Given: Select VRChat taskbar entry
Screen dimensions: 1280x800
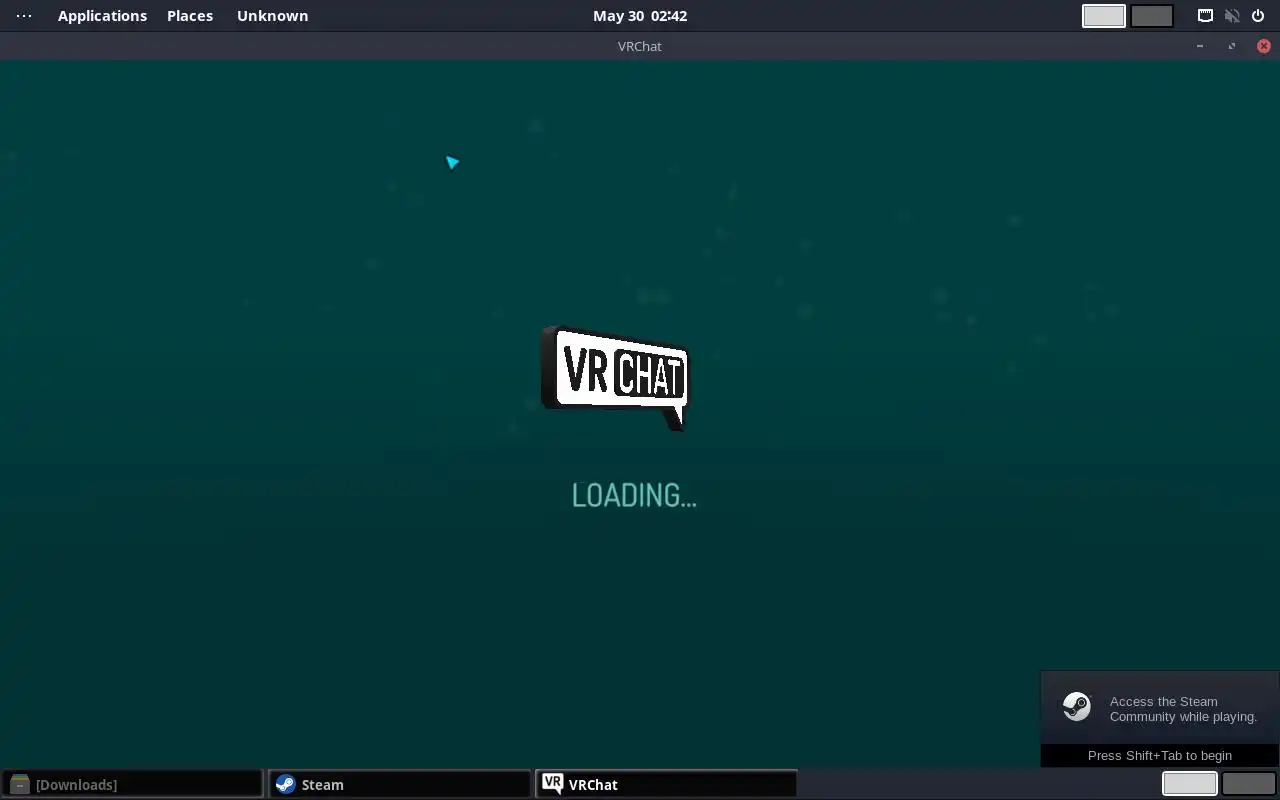Looking at the screenshot, I should (667, 784).
